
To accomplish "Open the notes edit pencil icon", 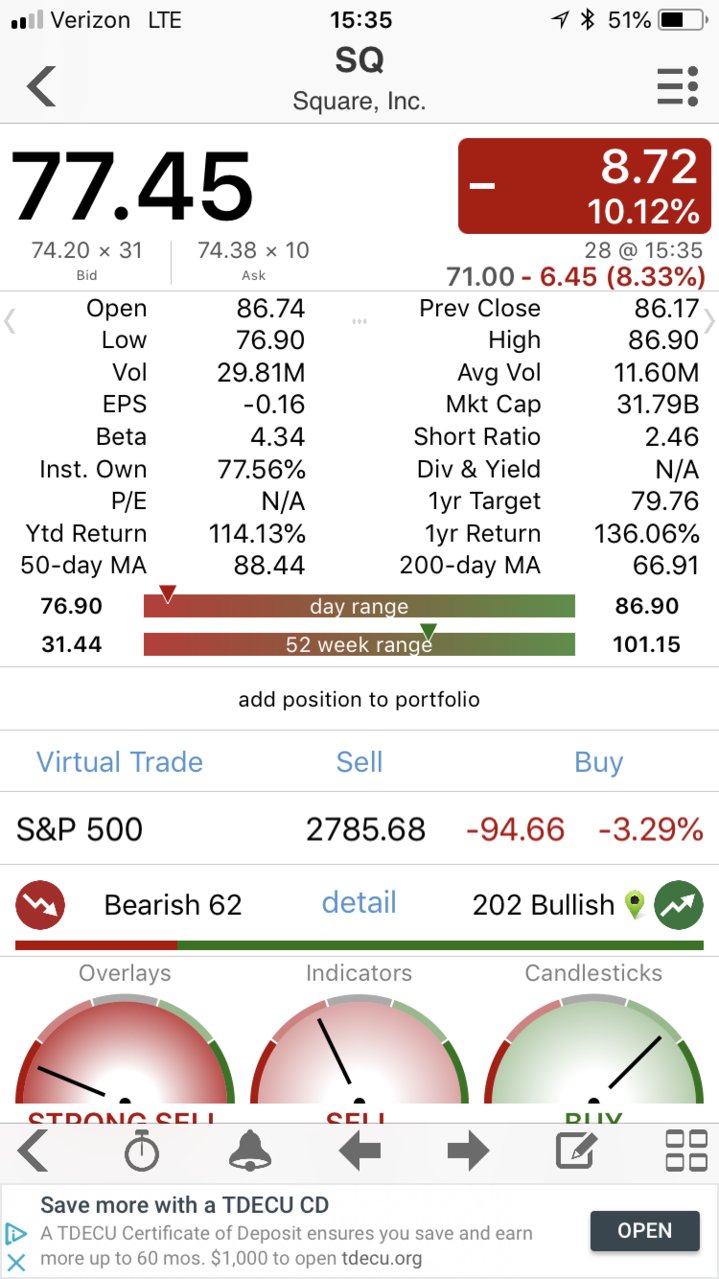I will click(576, 1151).
